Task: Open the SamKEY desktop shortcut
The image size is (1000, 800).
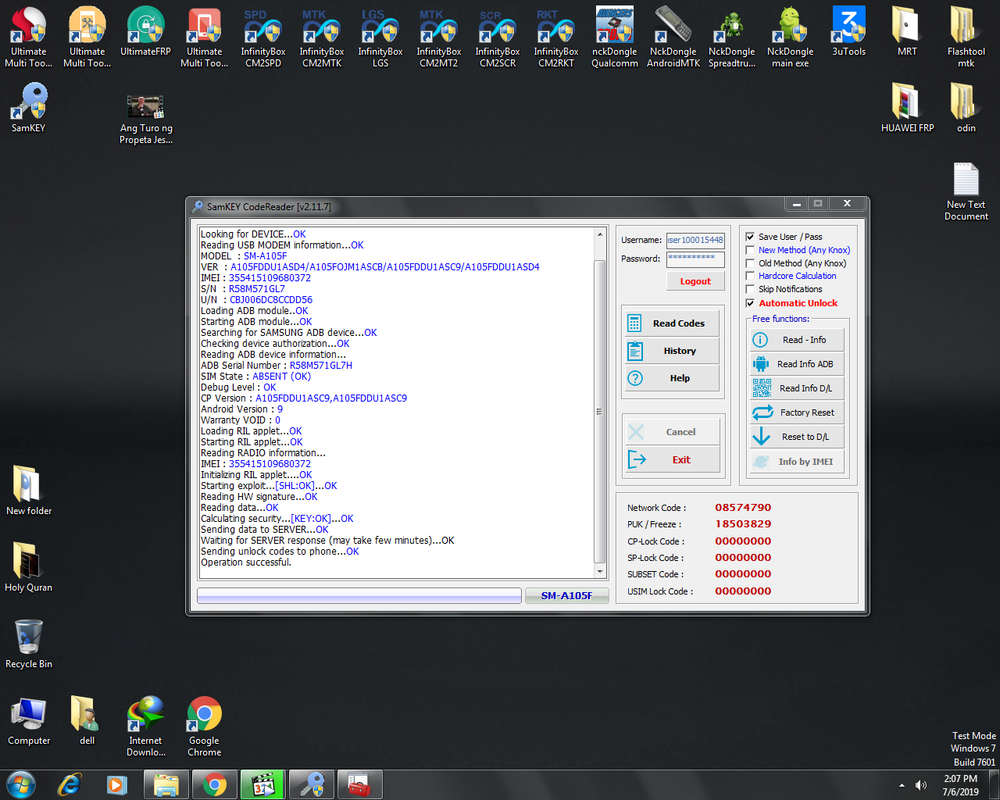Action: click(29, 108)
